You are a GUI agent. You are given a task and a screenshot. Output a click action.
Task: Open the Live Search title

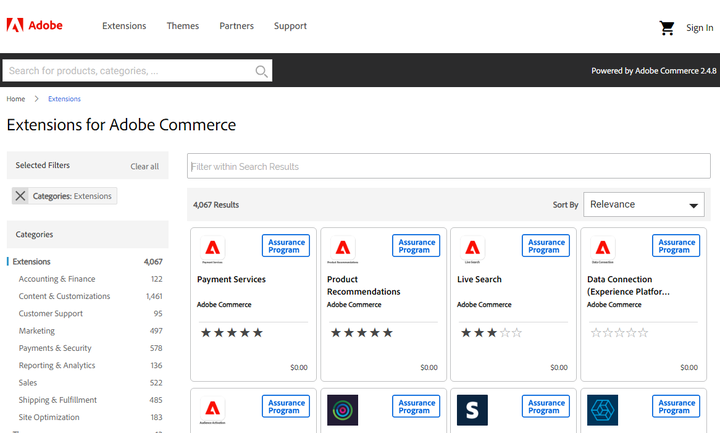479,279
